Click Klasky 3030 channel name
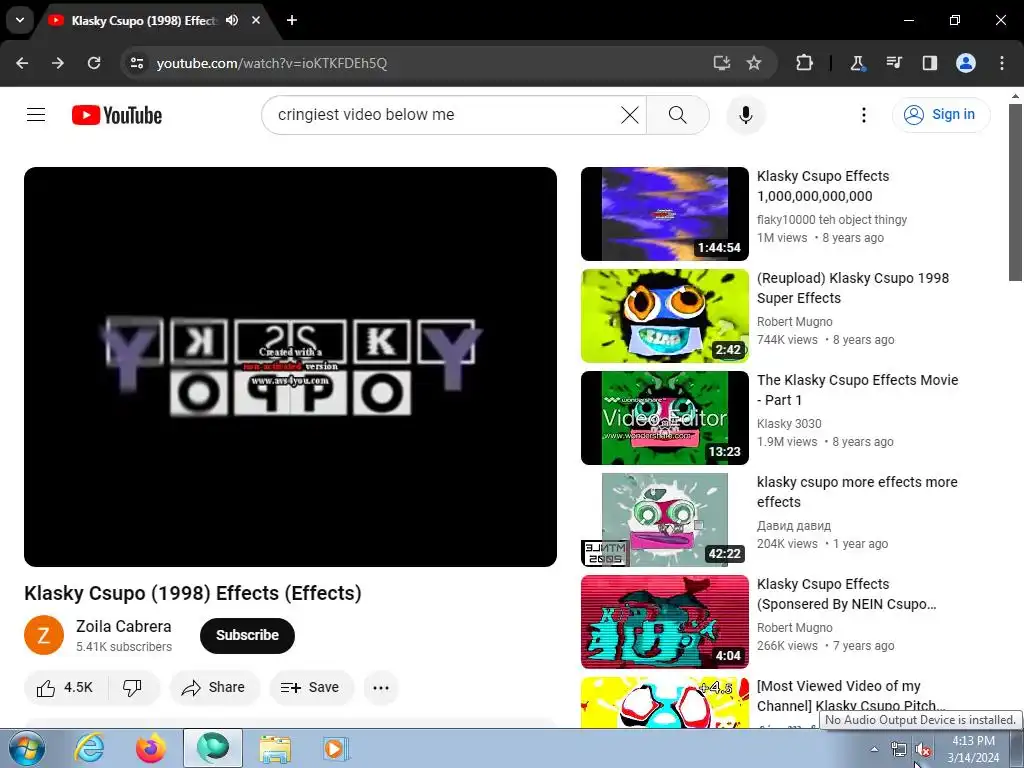Screen dimensions: 1024x768 (789, 424)
